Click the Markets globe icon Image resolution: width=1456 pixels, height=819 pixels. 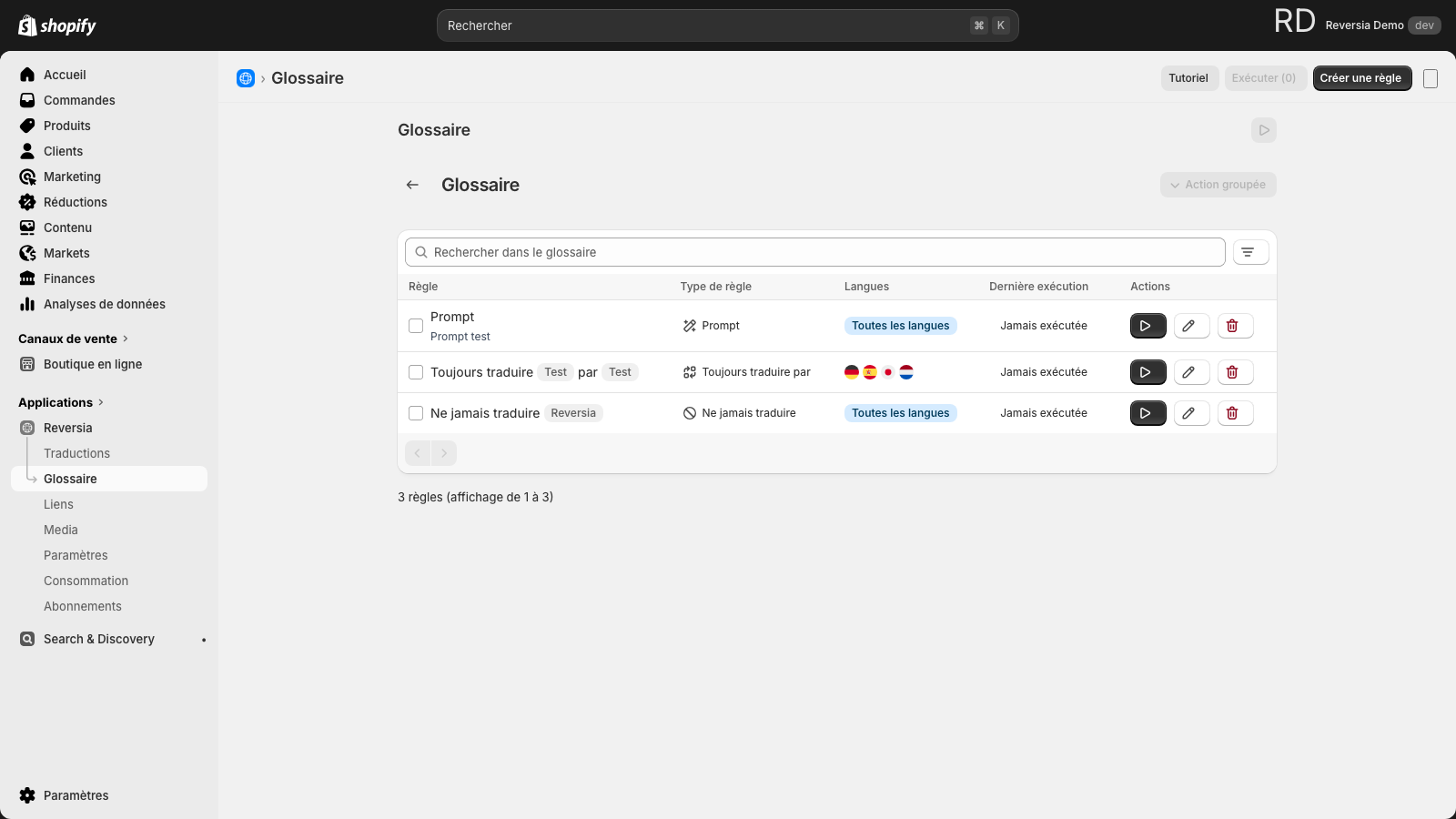[27, 253]
